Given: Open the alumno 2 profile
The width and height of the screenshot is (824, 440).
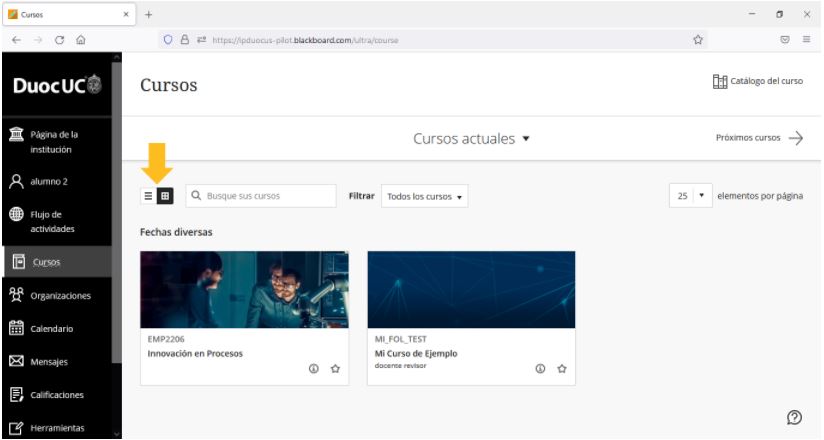Looking at the screenshot, I should (57, 181).
